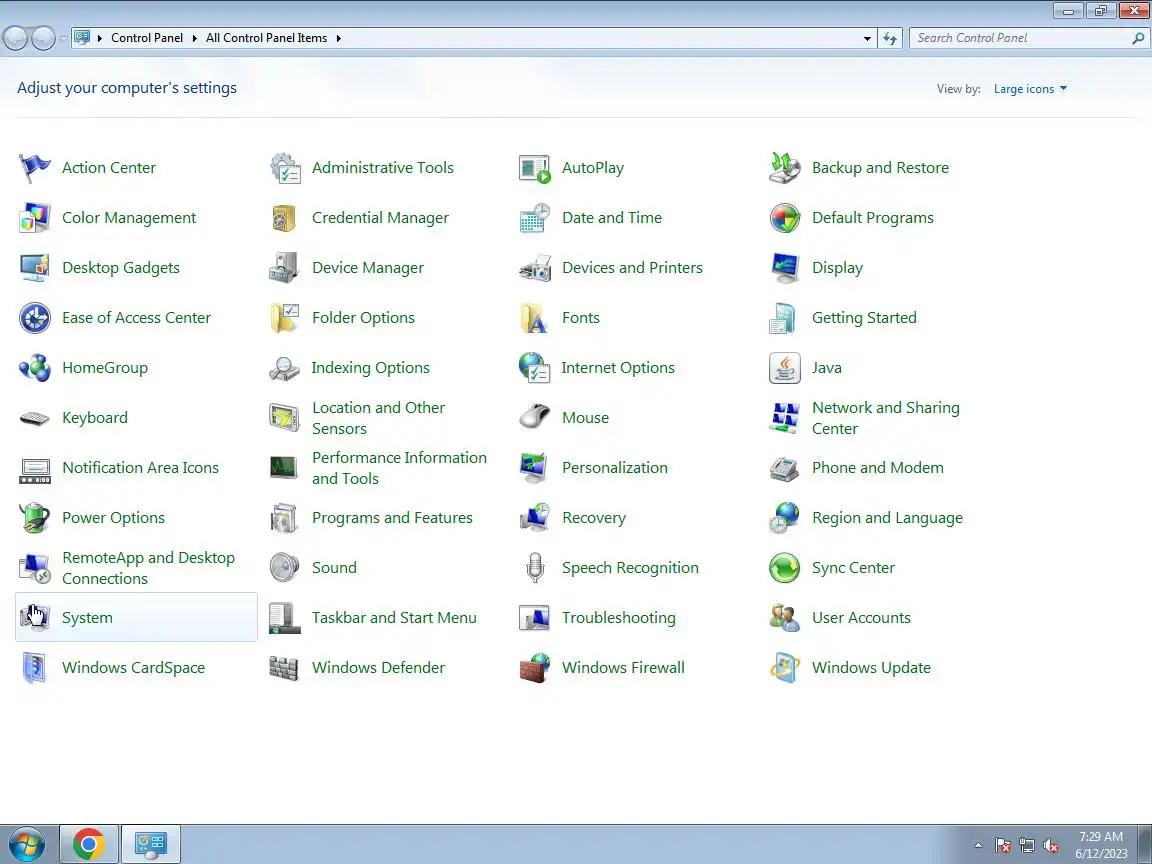This screenshot has width=1152, height=864.
Task: Open Performance Information and Tools link
Action: click(399, 468)
